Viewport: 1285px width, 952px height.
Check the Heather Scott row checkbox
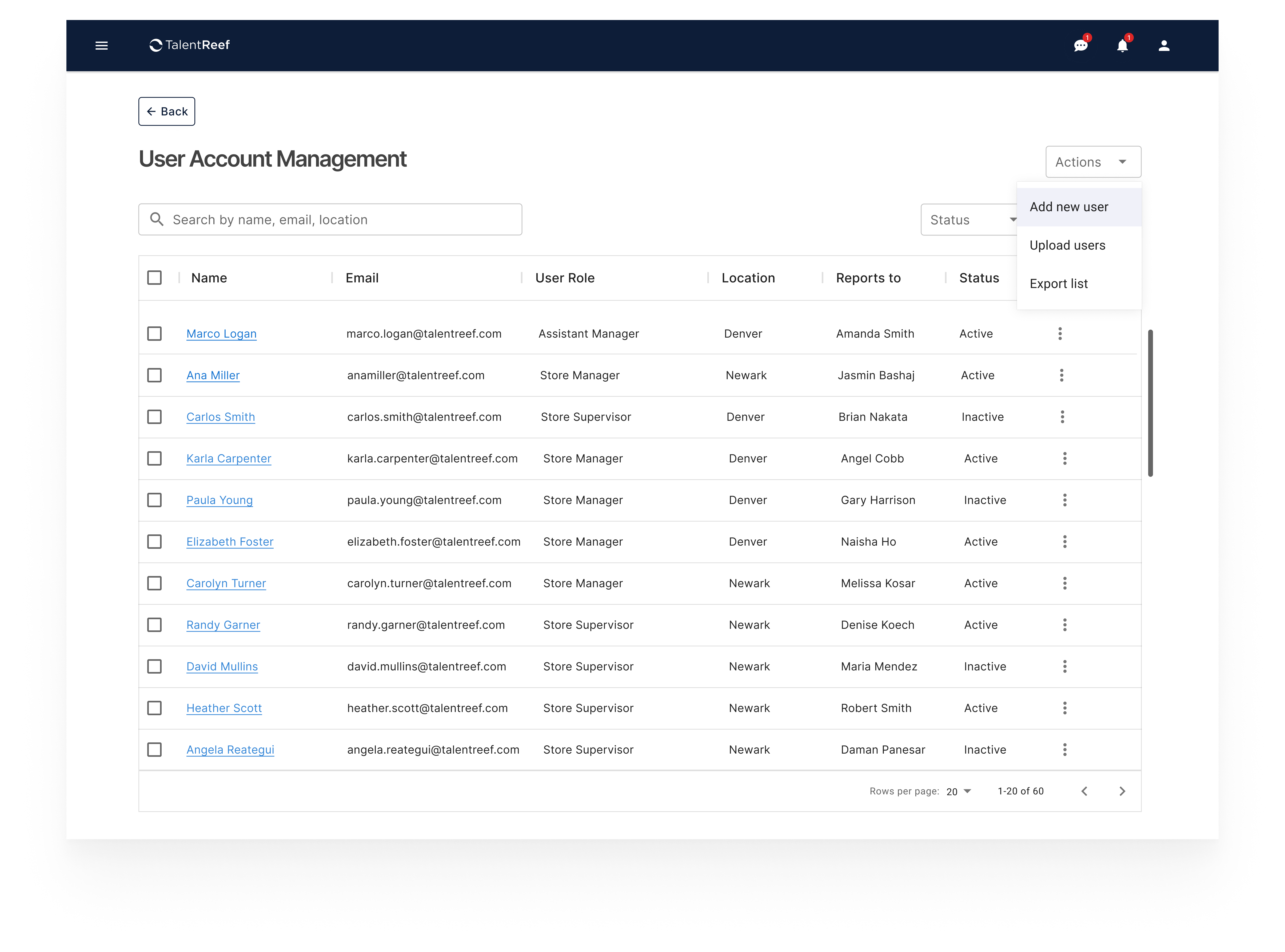point(154,708)
